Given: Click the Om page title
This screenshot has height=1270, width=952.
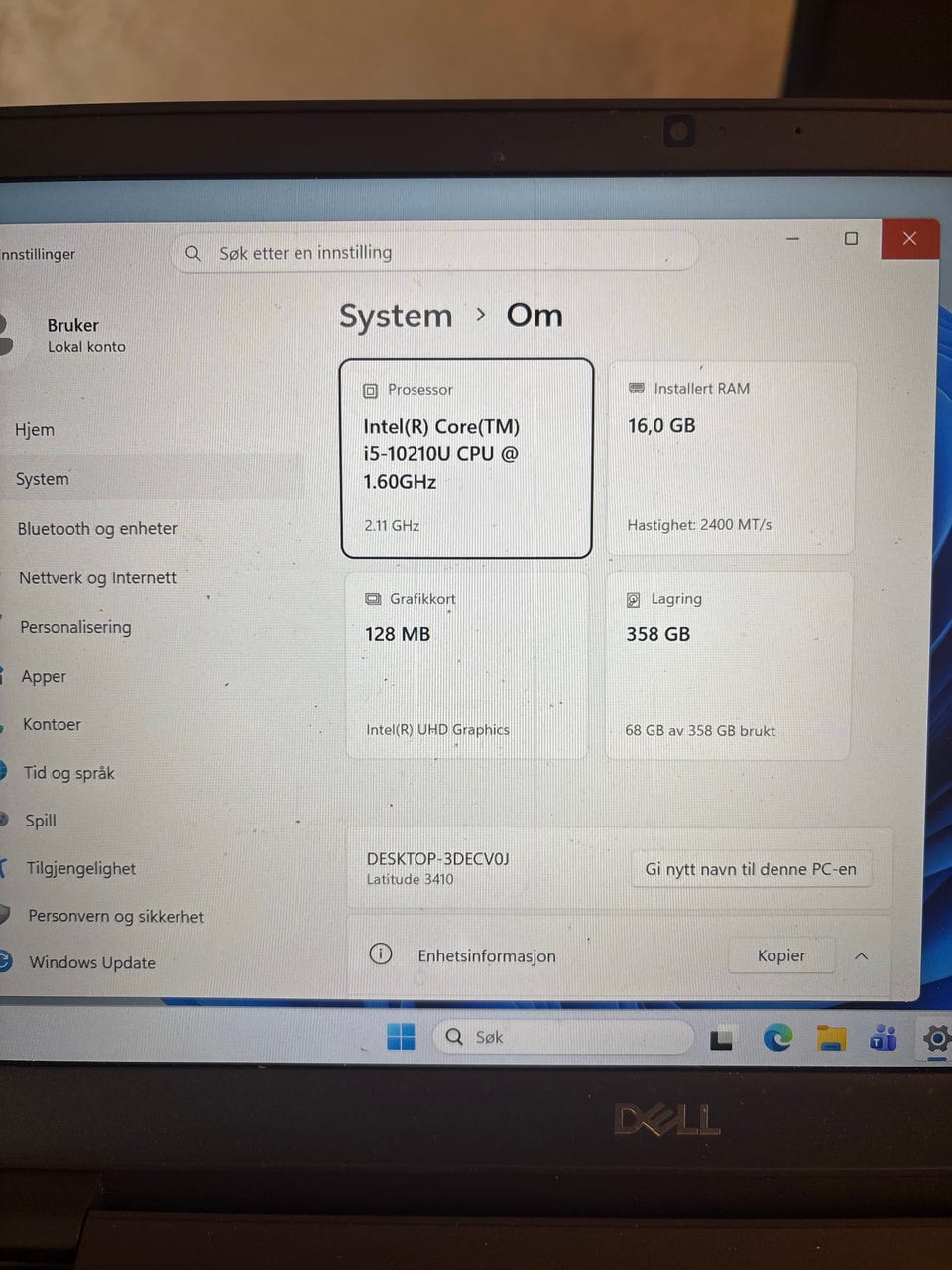Looking at the screenshot, I should point(535,315).
